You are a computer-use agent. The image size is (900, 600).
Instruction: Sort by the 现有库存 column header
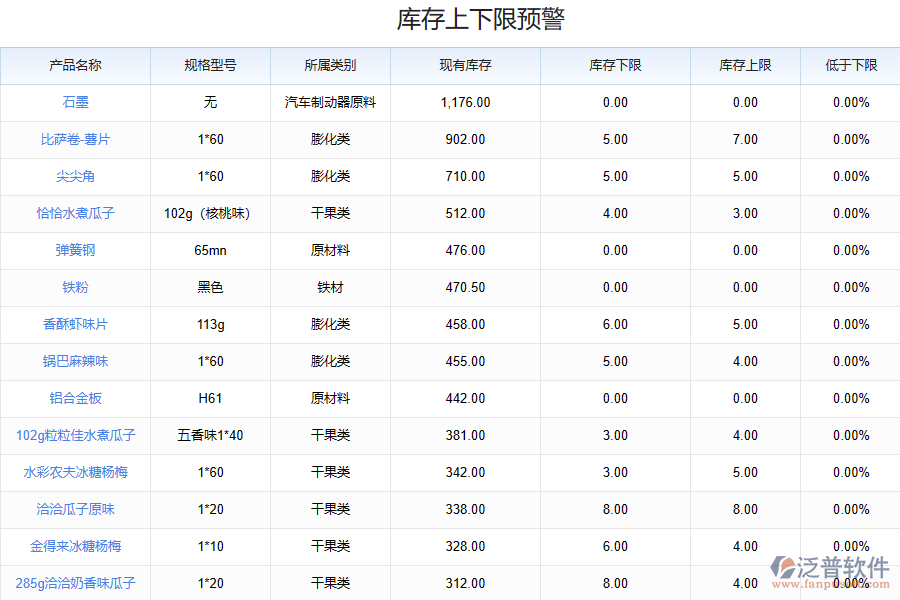coord(464,65)
